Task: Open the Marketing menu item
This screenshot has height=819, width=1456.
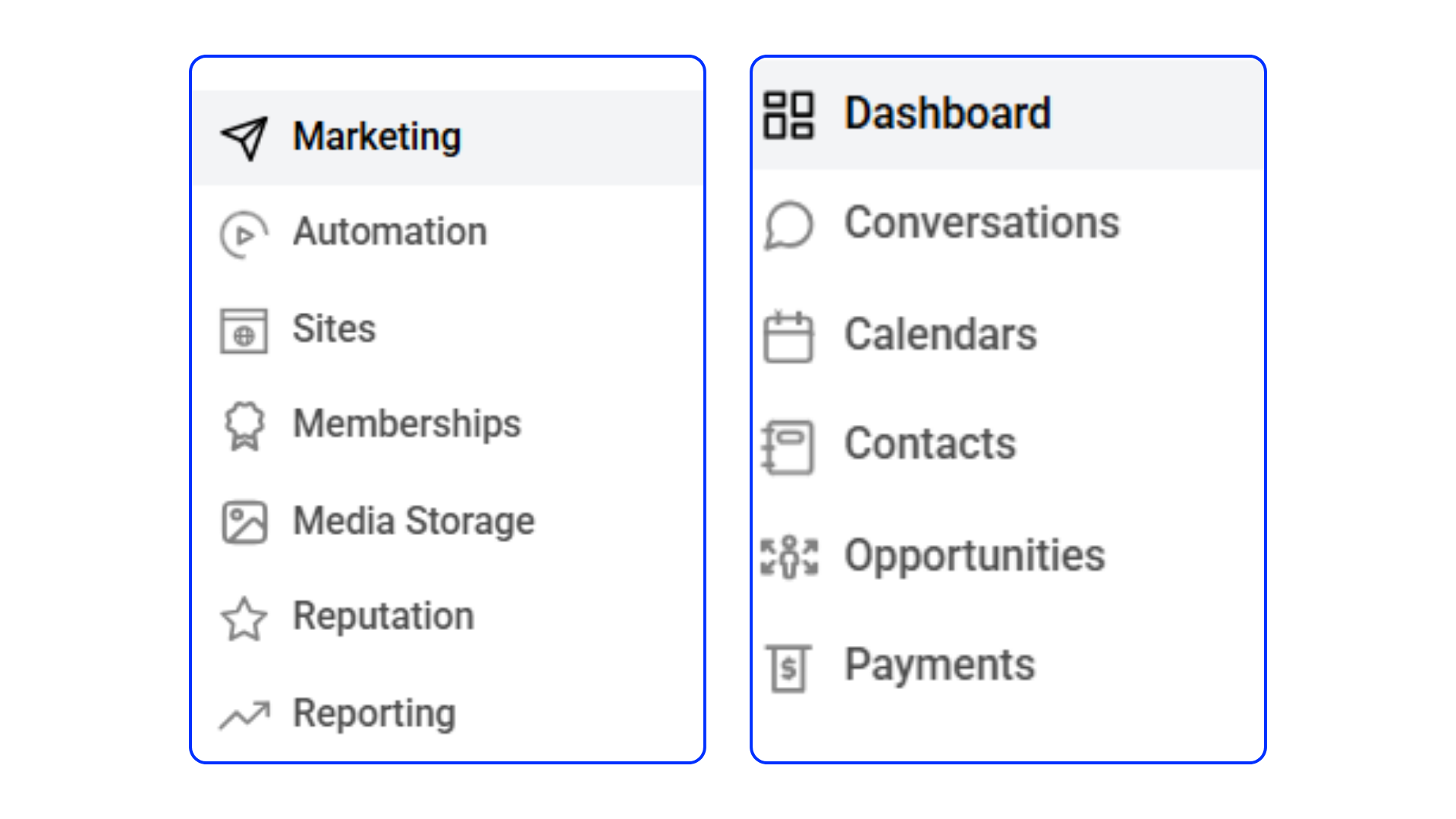Action: [x=377, y=137]
